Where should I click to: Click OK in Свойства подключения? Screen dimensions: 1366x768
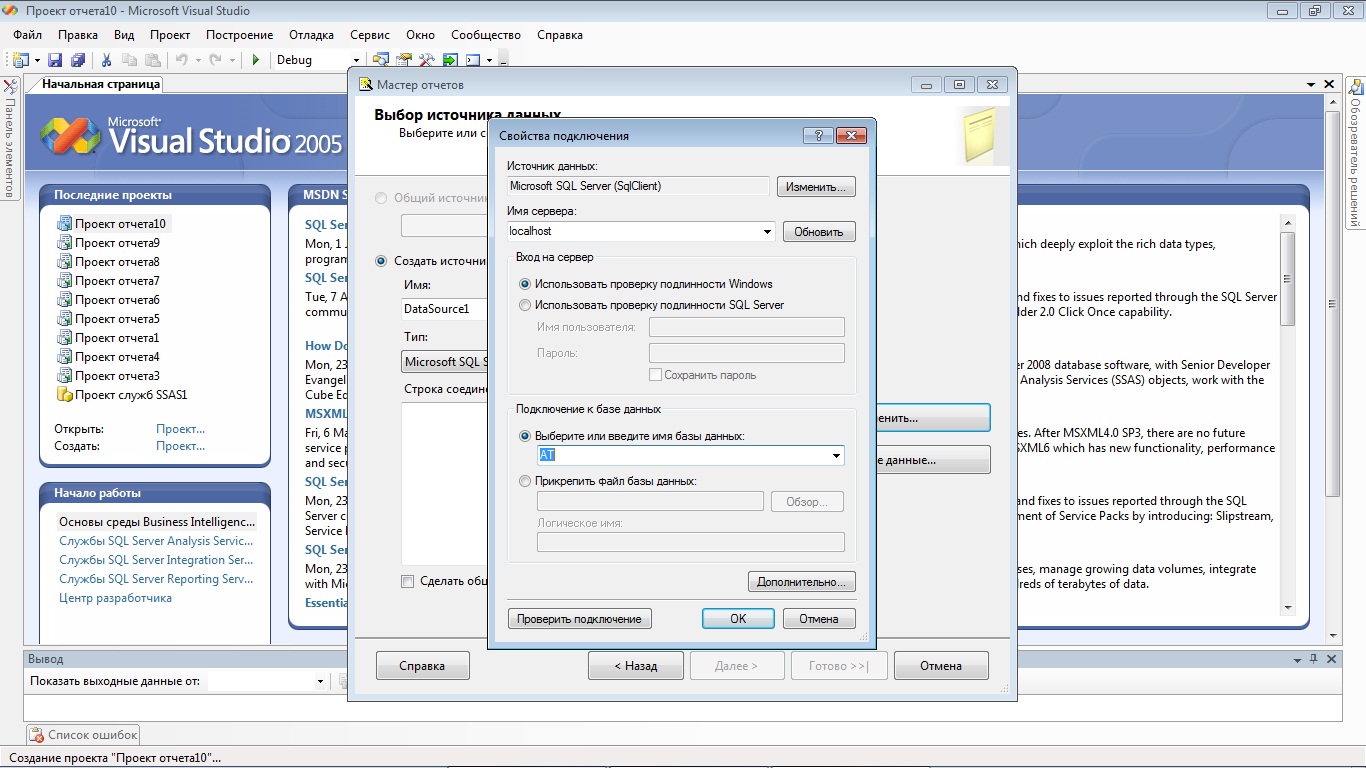(738, 619)
